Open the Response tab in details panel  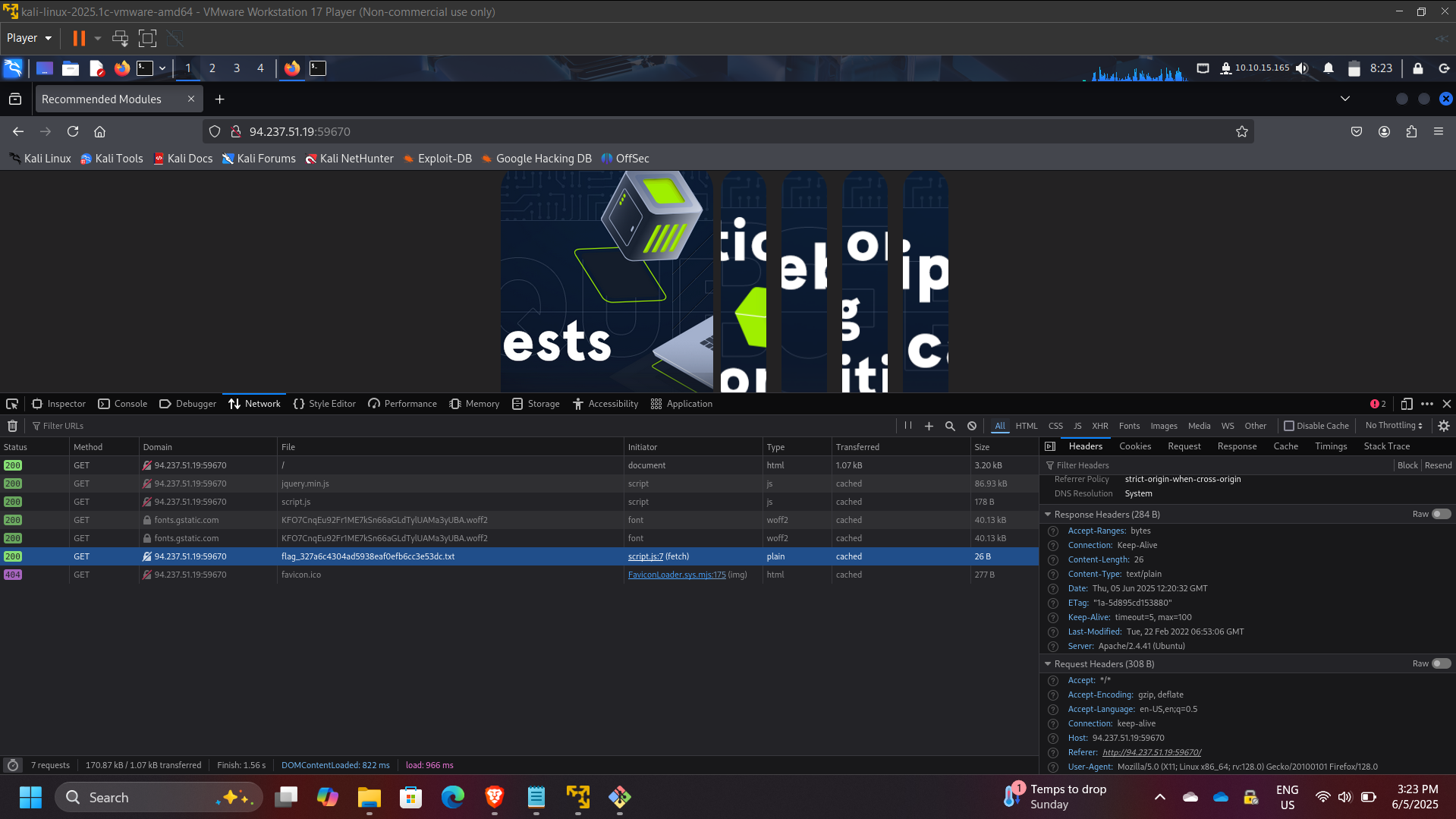1237,446
